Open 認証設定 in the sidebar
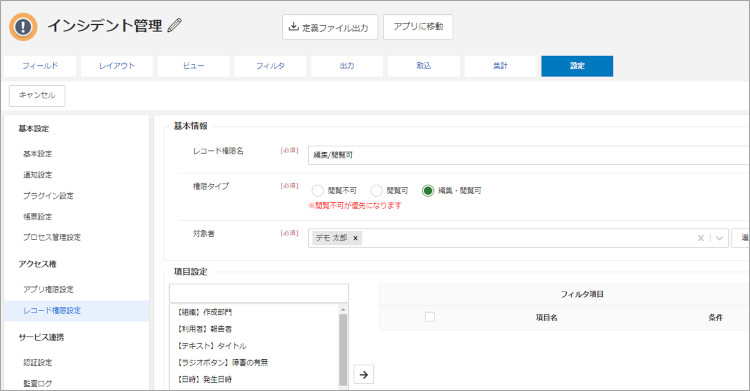Viewport: 750px width, 391px height. coord(38,362)
